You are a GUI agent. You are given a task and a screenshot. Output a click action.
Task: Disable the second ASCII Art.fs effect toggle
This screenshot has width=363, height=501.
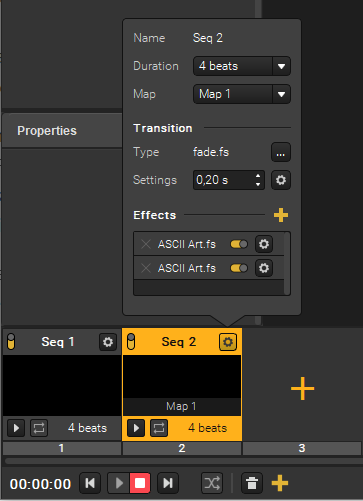point(239,268)
